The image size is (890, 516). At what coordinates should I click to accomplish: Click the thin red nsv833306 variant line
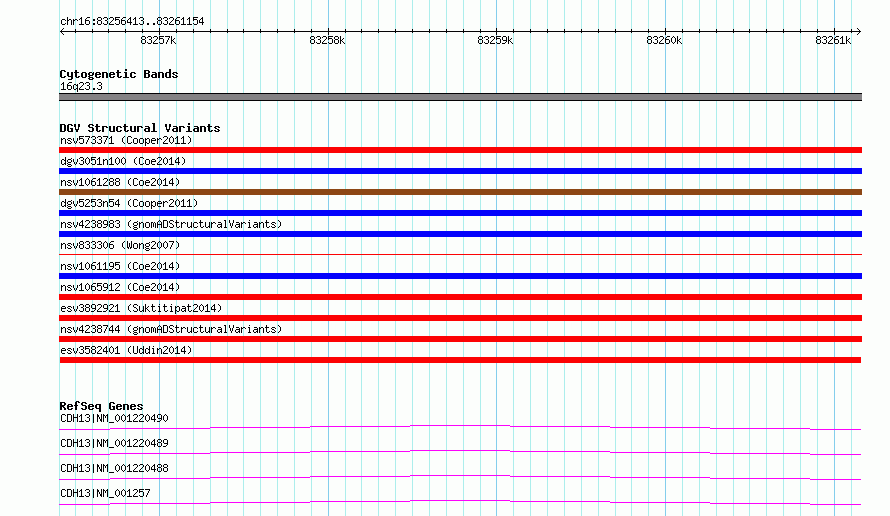(x=460, y=254)
